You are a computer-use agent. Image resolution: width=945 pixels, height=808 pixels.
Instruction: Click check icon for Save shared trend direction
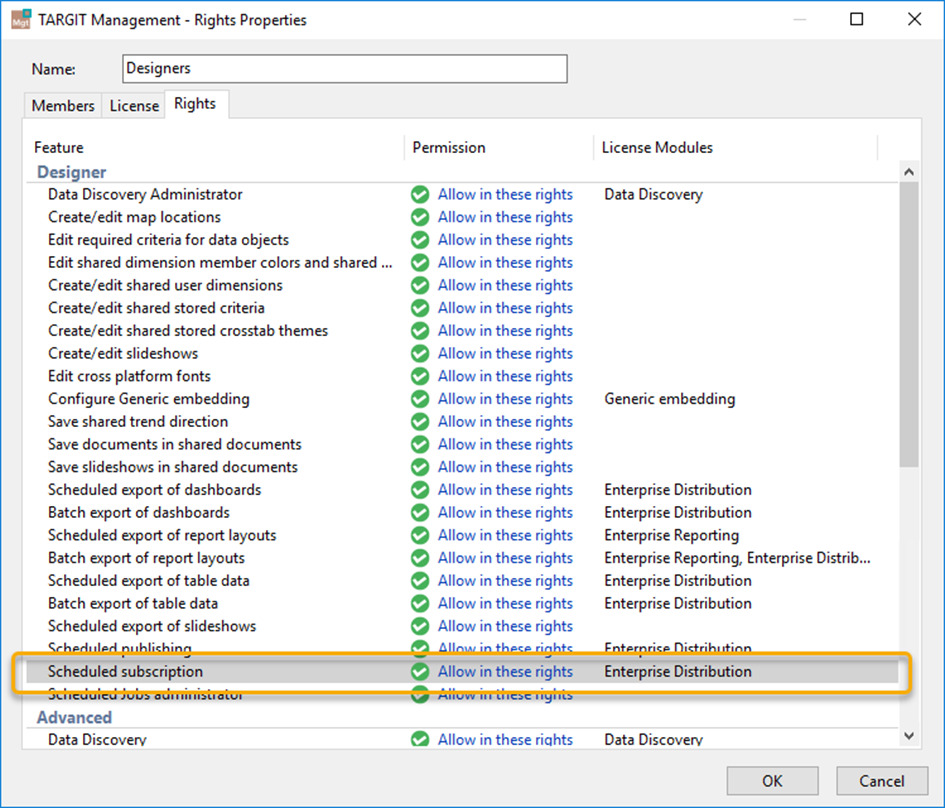point(420,421)
